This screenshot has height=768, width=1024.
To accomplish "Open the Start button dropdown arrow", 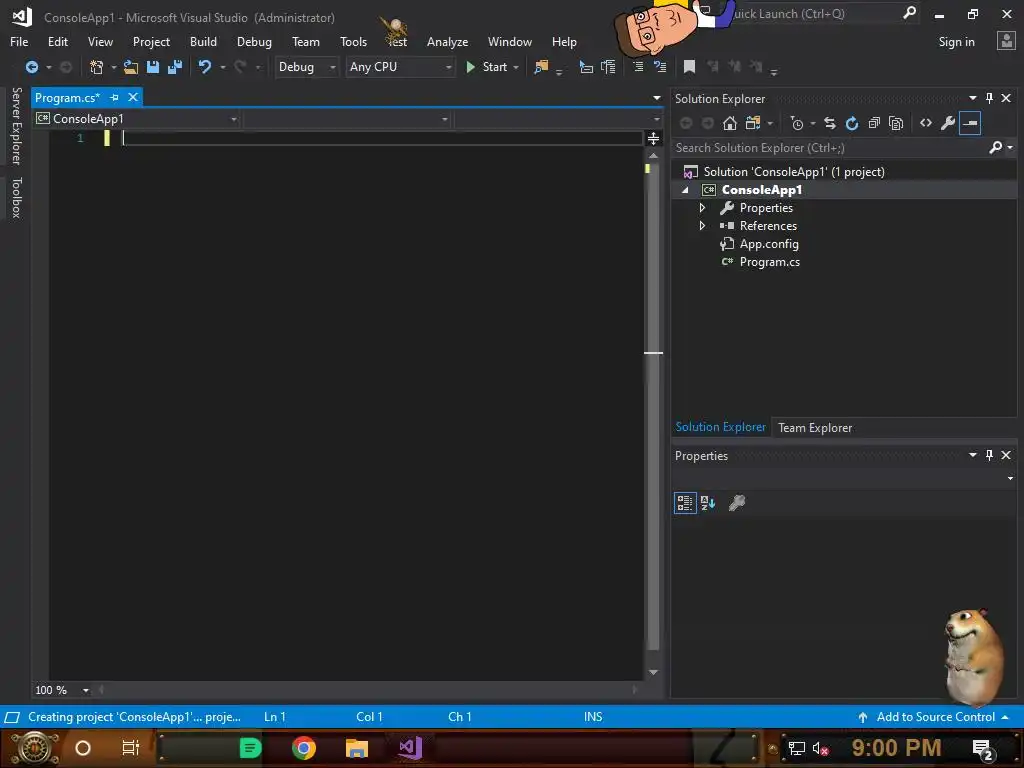I will pos(516,67).
